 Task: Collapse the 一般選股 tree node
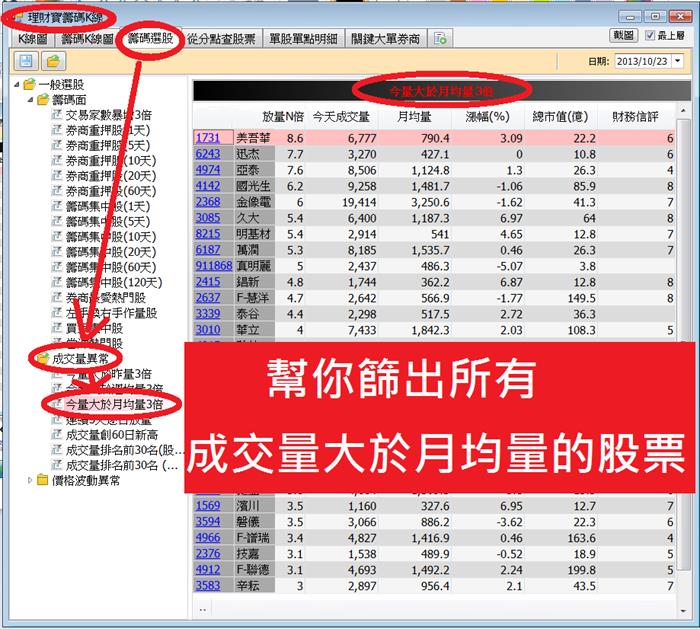(17, 84)
